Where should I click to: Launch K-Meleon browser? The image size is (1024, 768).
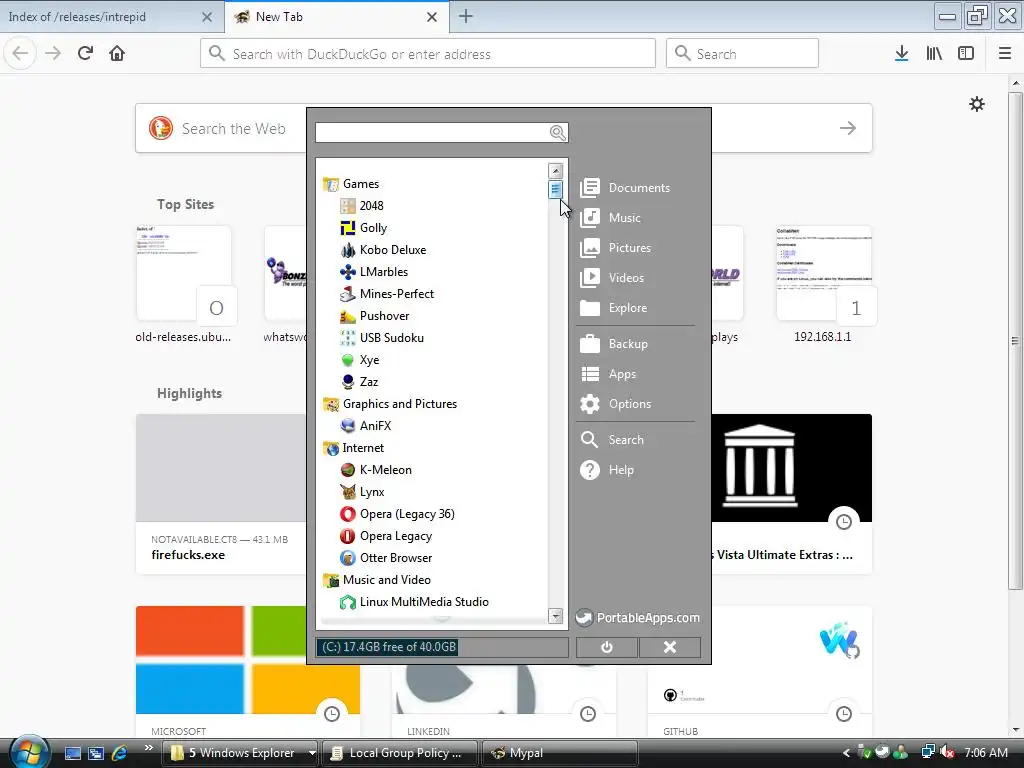click(x=376, y=470)
